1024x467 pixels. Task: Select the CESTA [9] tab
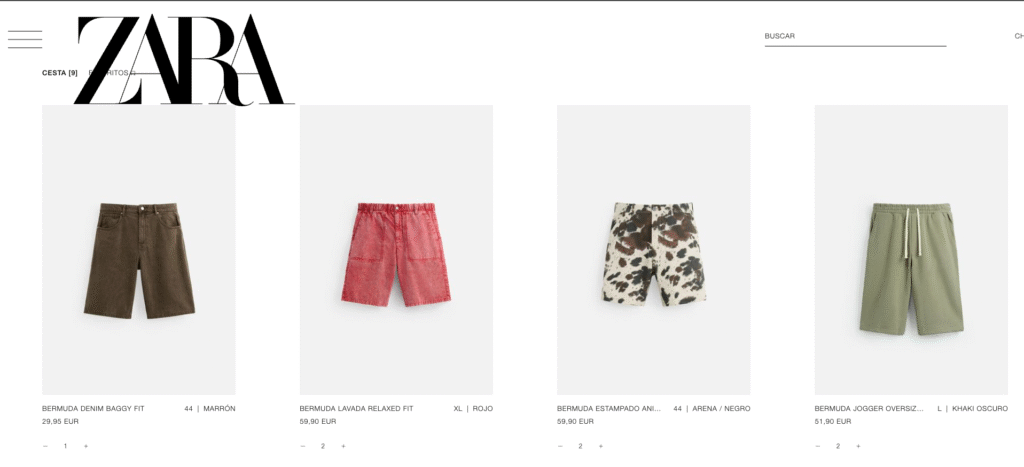coord(59,73)
